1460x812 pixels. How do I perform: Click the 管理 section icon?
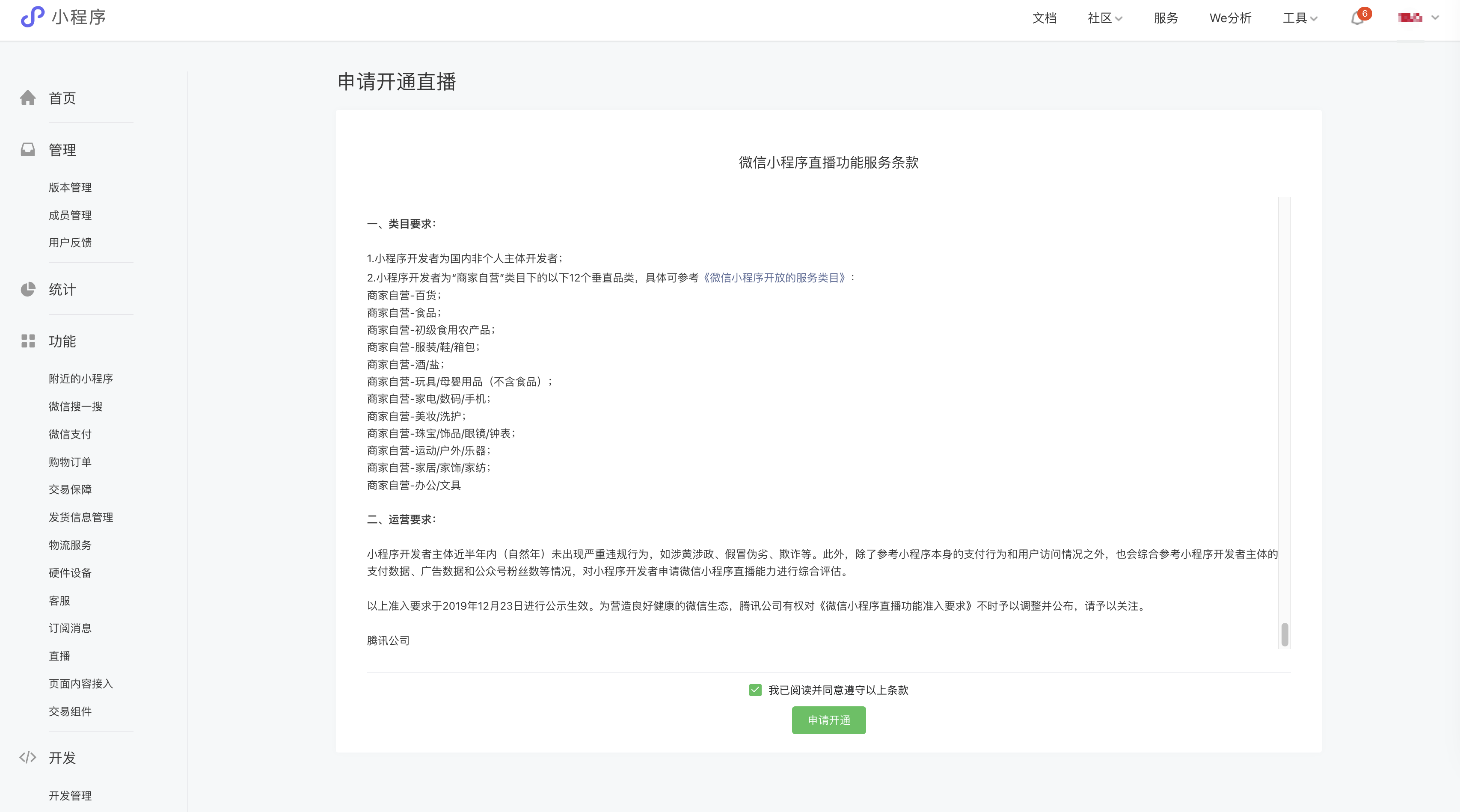[28, 149]
